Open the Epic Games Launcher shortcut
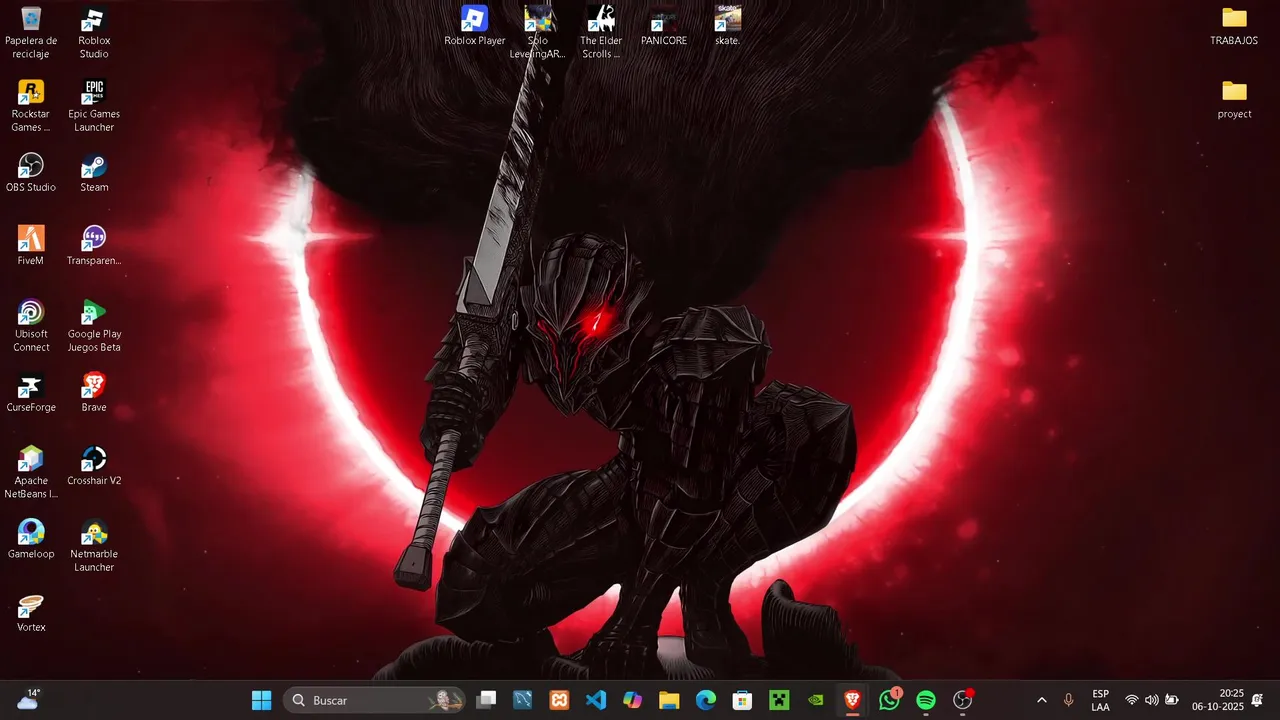 [94, 105]
